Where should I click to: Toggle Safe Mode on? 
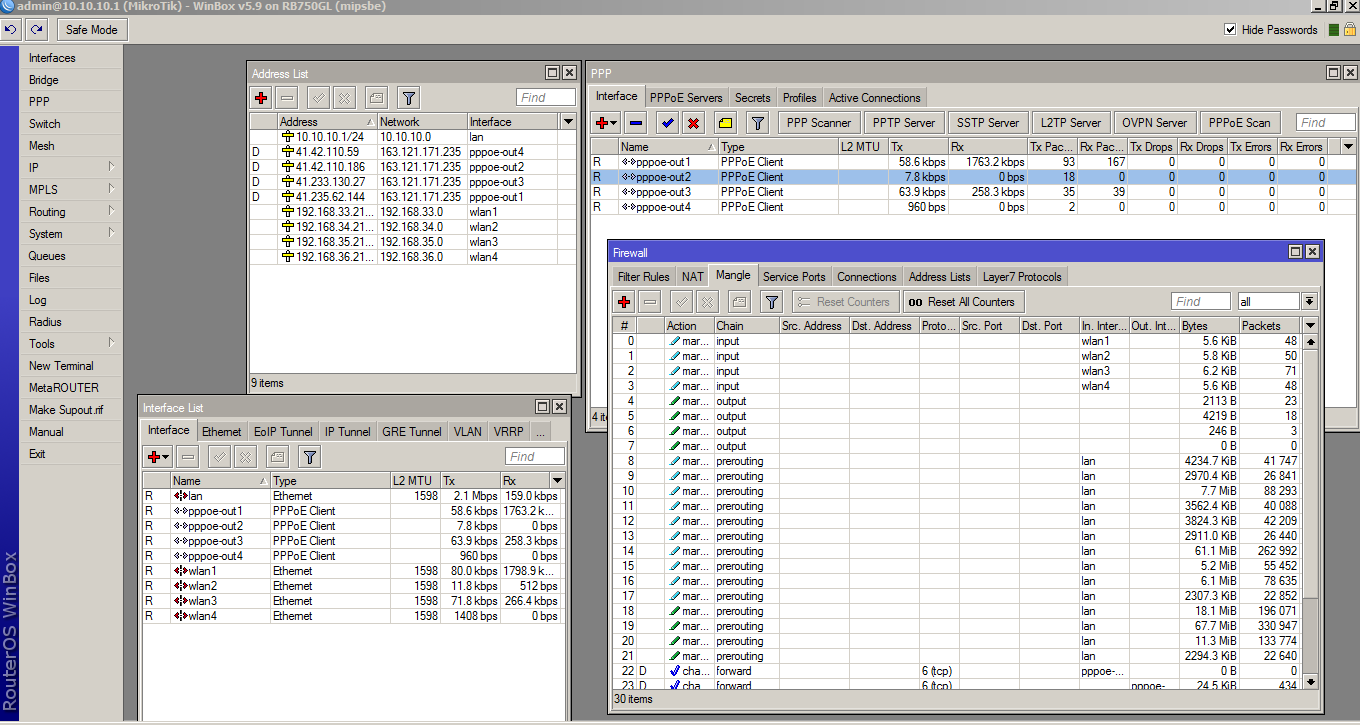pos(91,29)
